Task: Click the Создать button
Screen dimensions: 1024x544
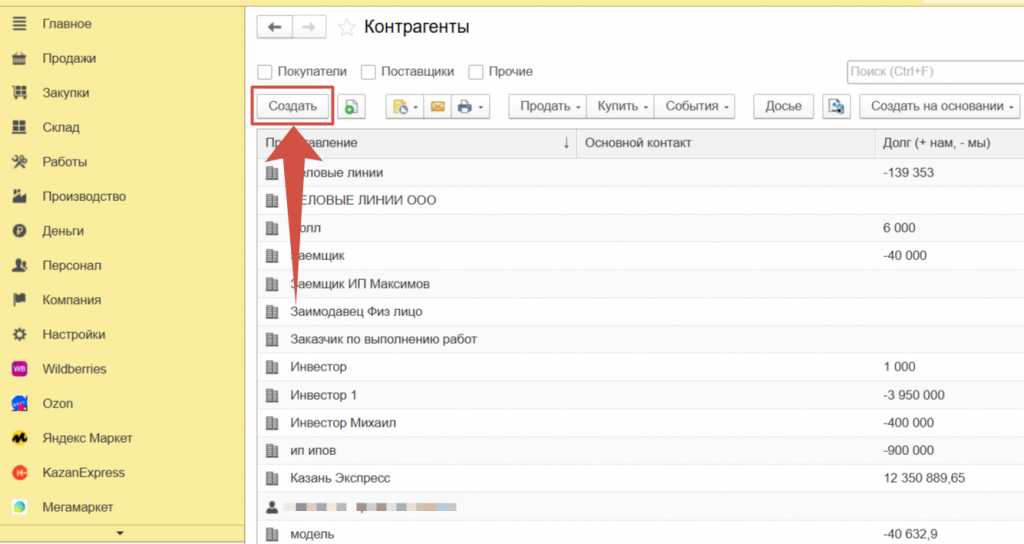Action: (292, 106)
